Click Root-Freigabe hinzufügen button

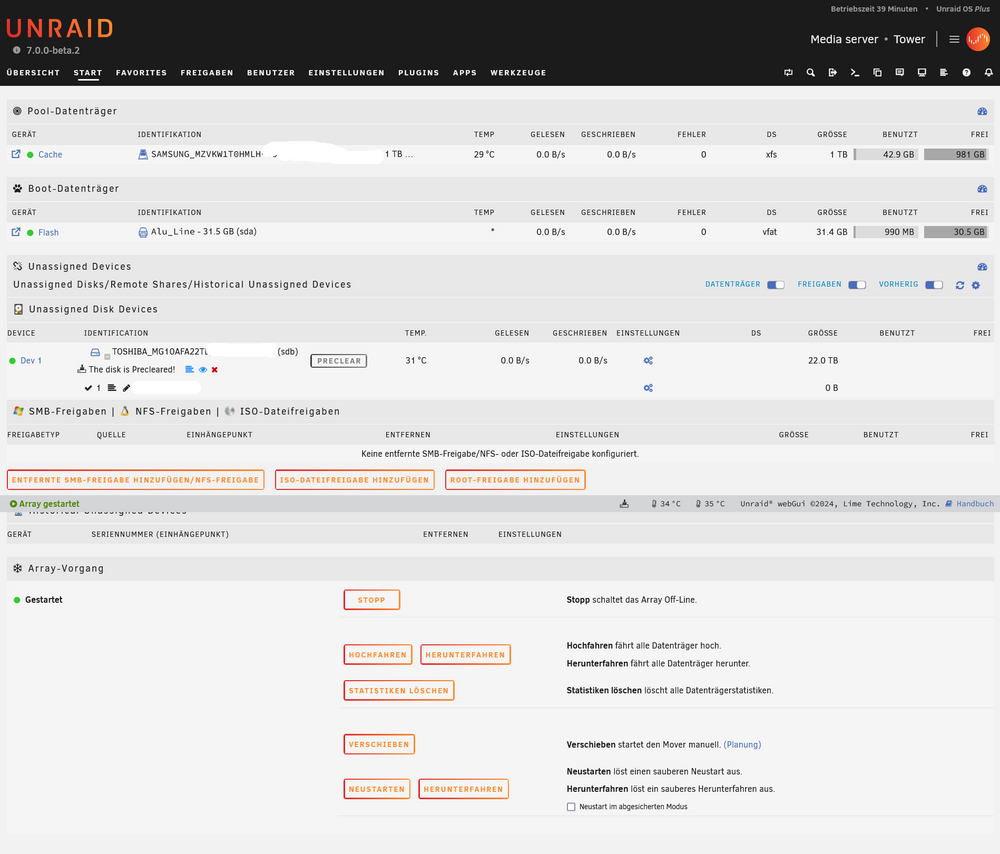[x=515, y=480]
